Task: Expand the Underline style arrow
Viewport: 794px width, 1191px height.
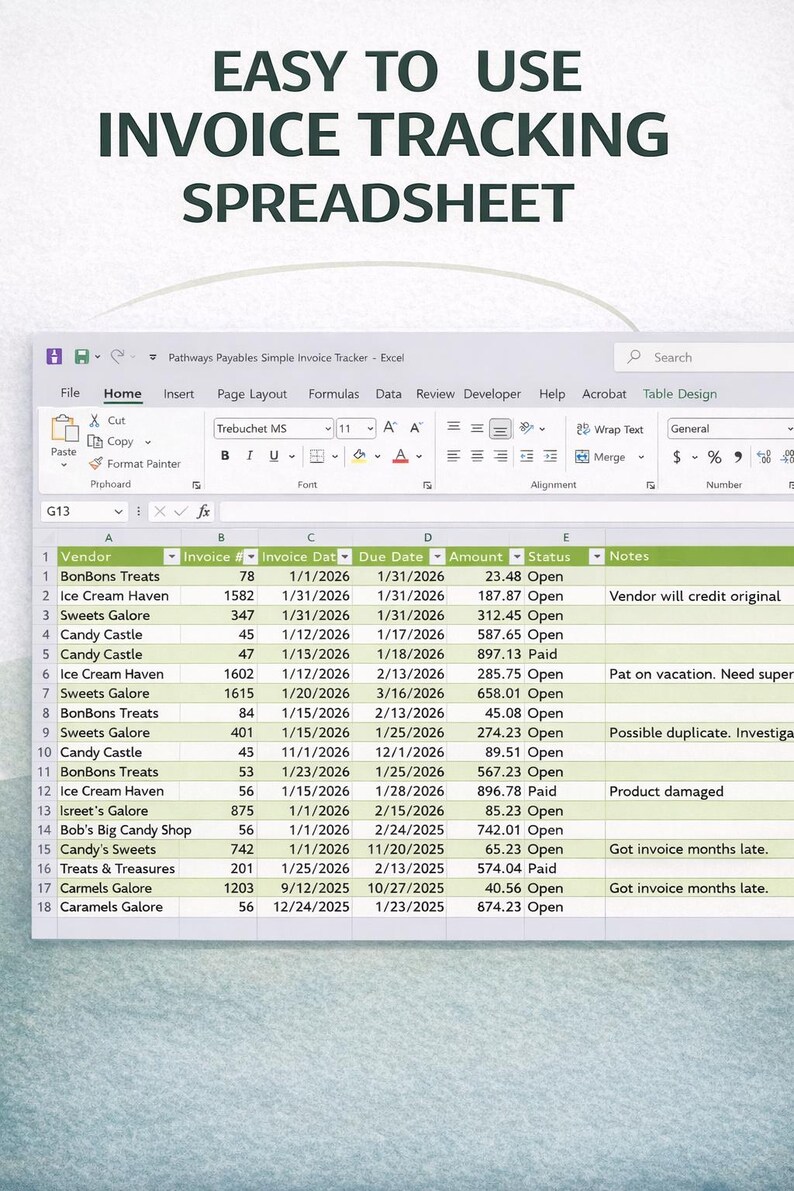Action: [x=292, y=456]
